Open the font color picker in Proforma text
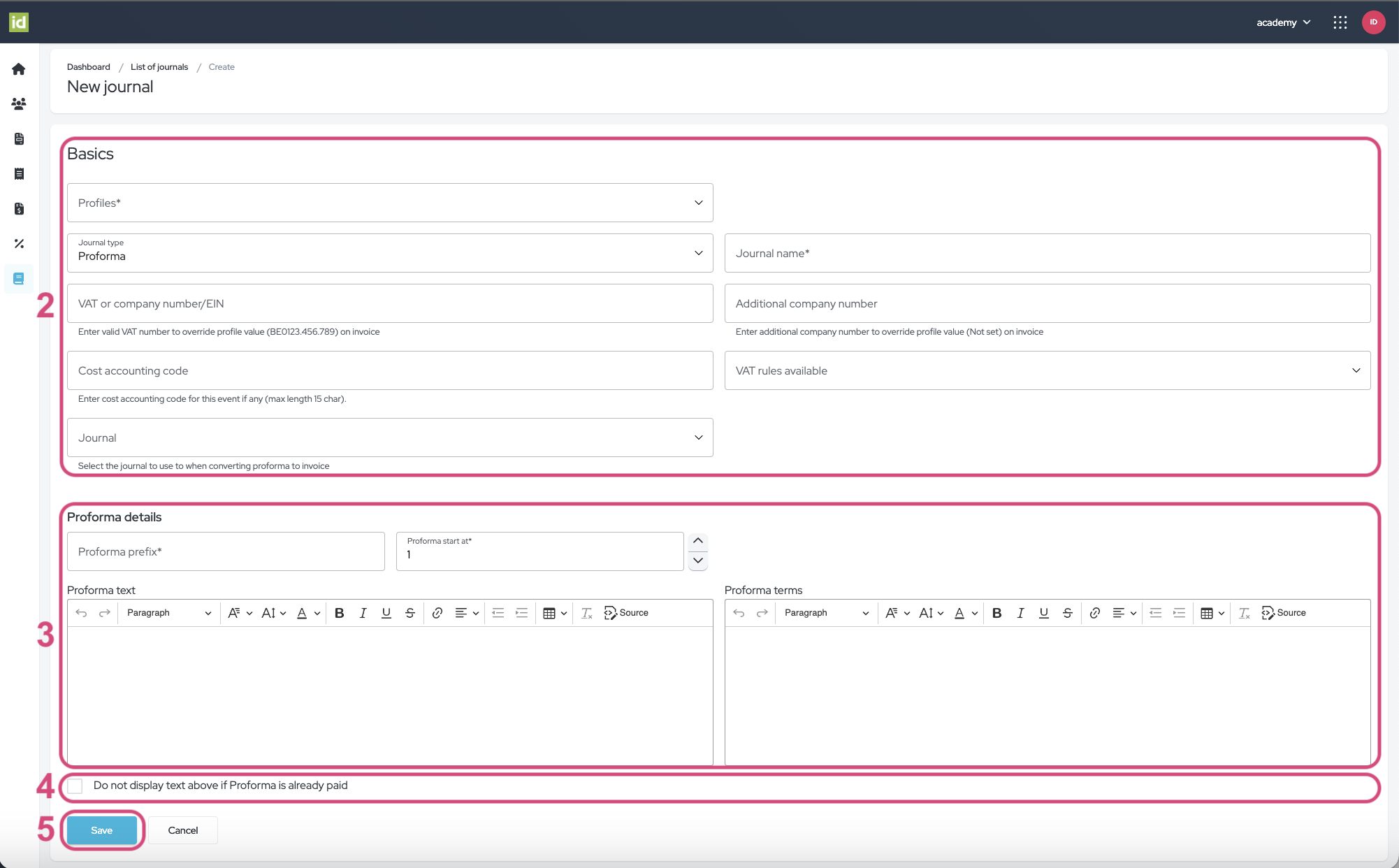The height and width of the screenshot is (868, 1399). (302, 613)
